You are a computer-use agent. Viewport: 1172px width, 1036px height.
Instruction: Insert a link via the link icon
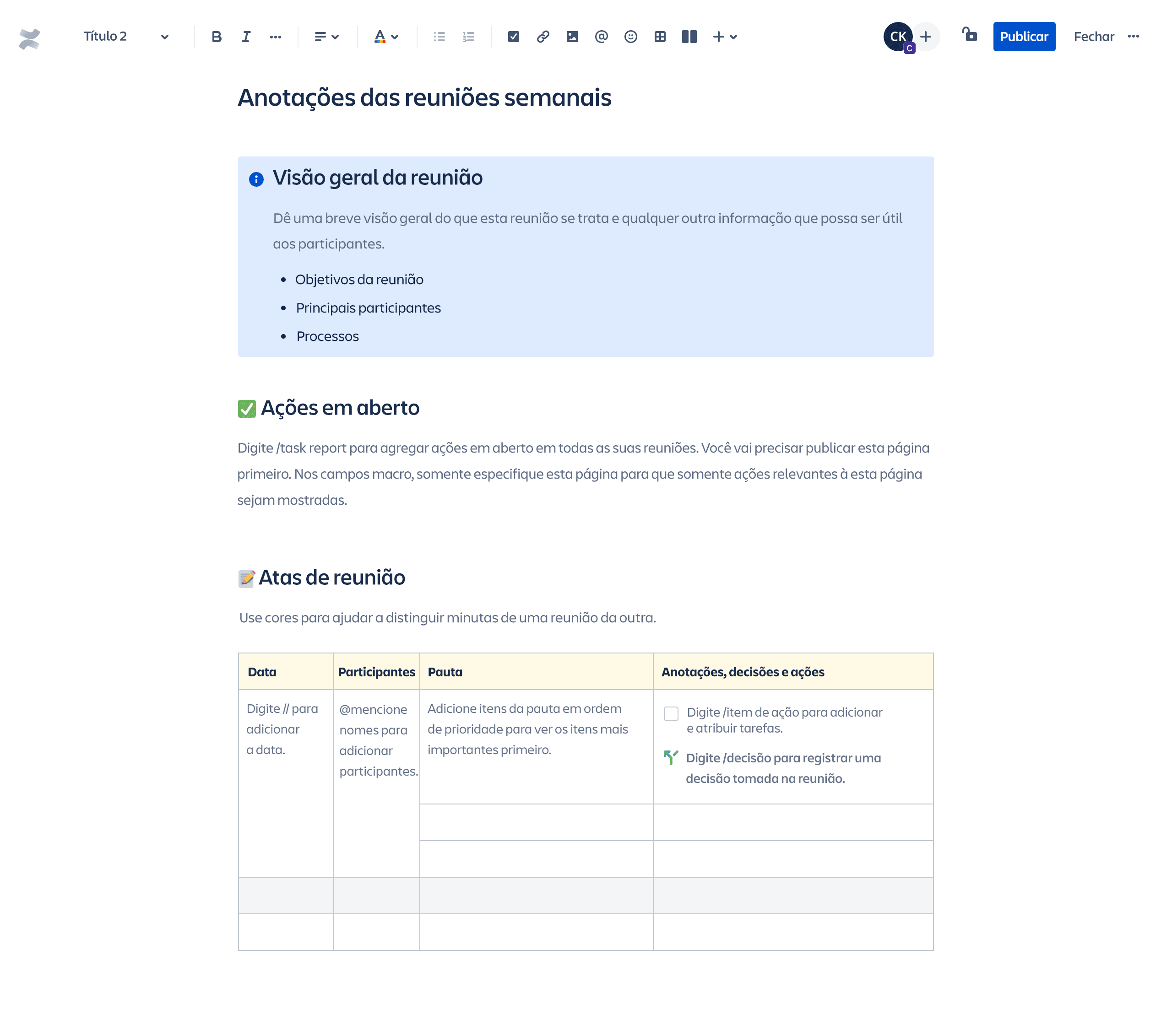pos(543,37)
